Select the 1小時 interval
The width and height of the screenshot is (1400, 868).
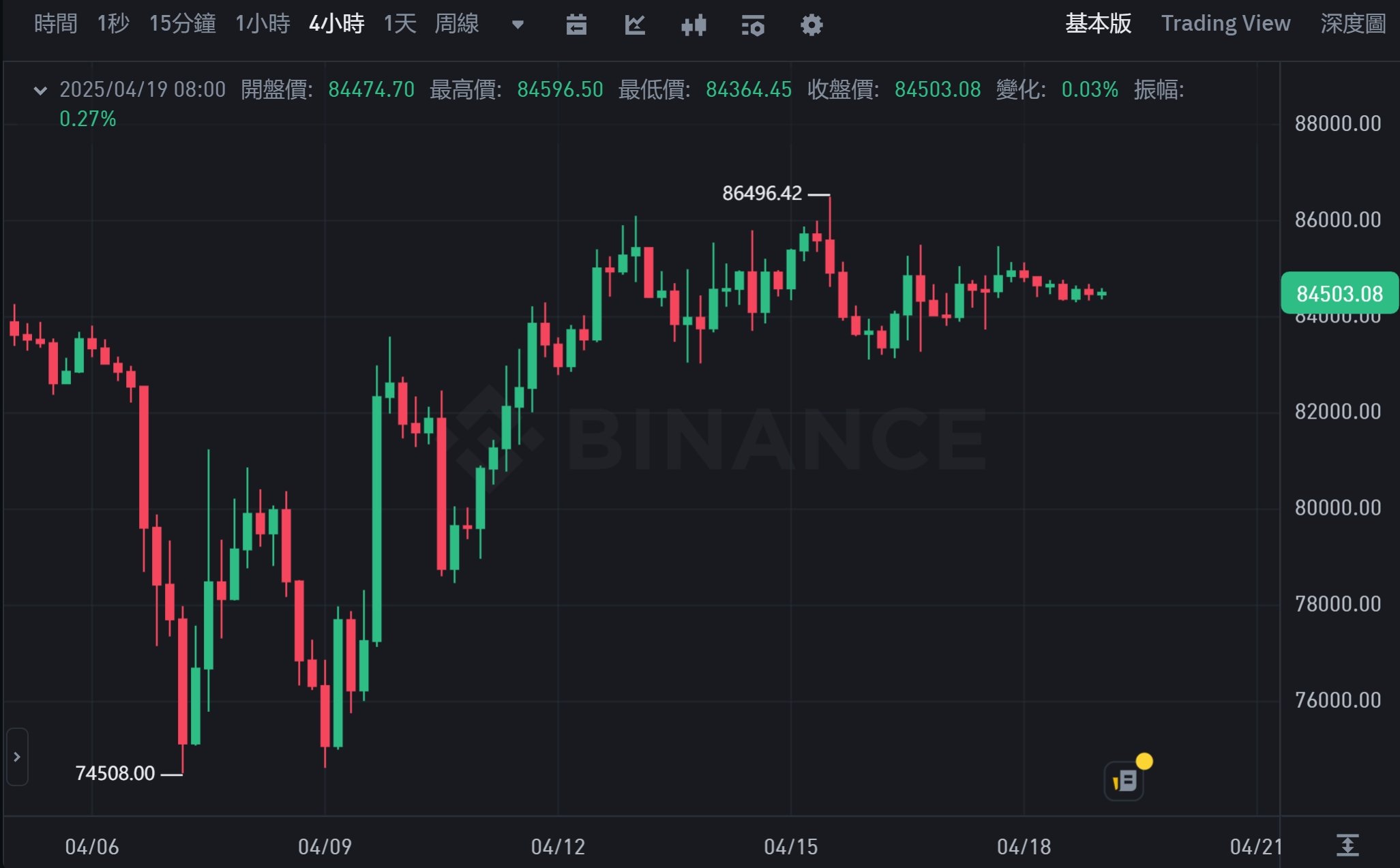(x=263, y=24)
